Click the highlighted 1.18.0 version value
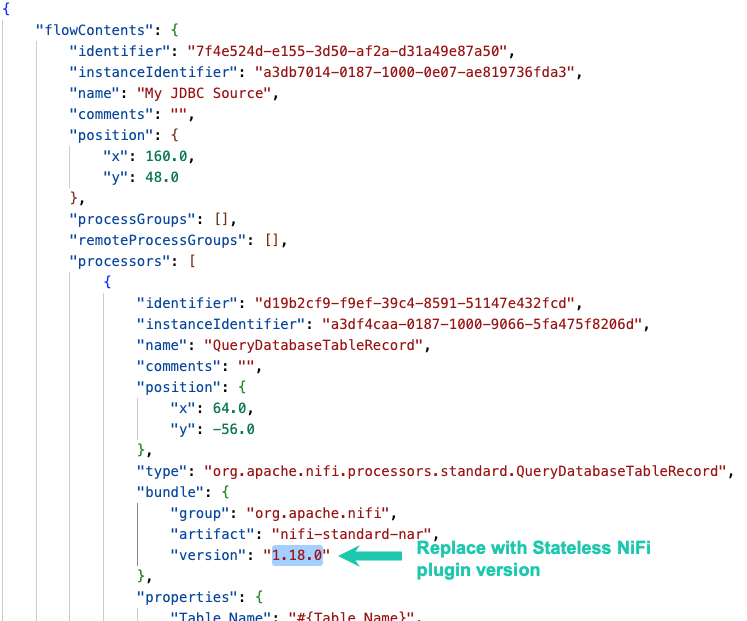 297,555
